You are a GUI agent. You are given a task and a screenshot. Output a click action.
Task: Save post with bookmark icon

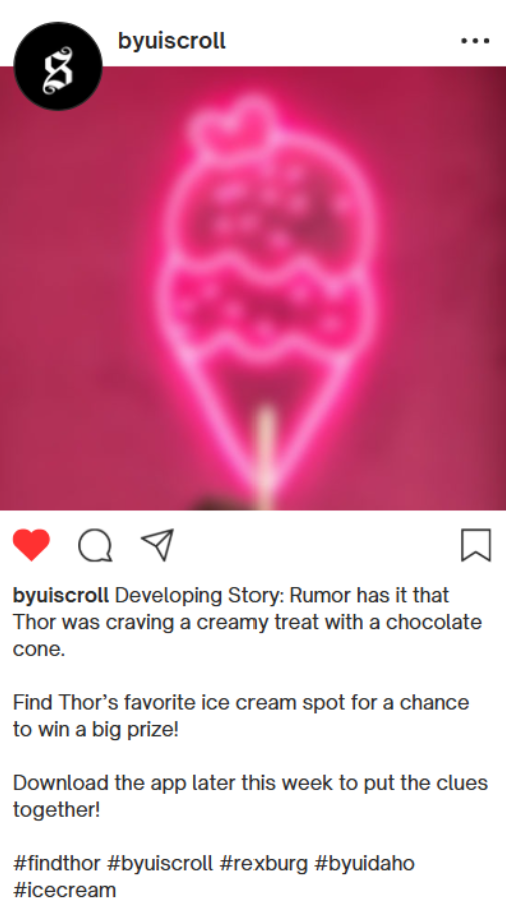click(x=476, y=545)
